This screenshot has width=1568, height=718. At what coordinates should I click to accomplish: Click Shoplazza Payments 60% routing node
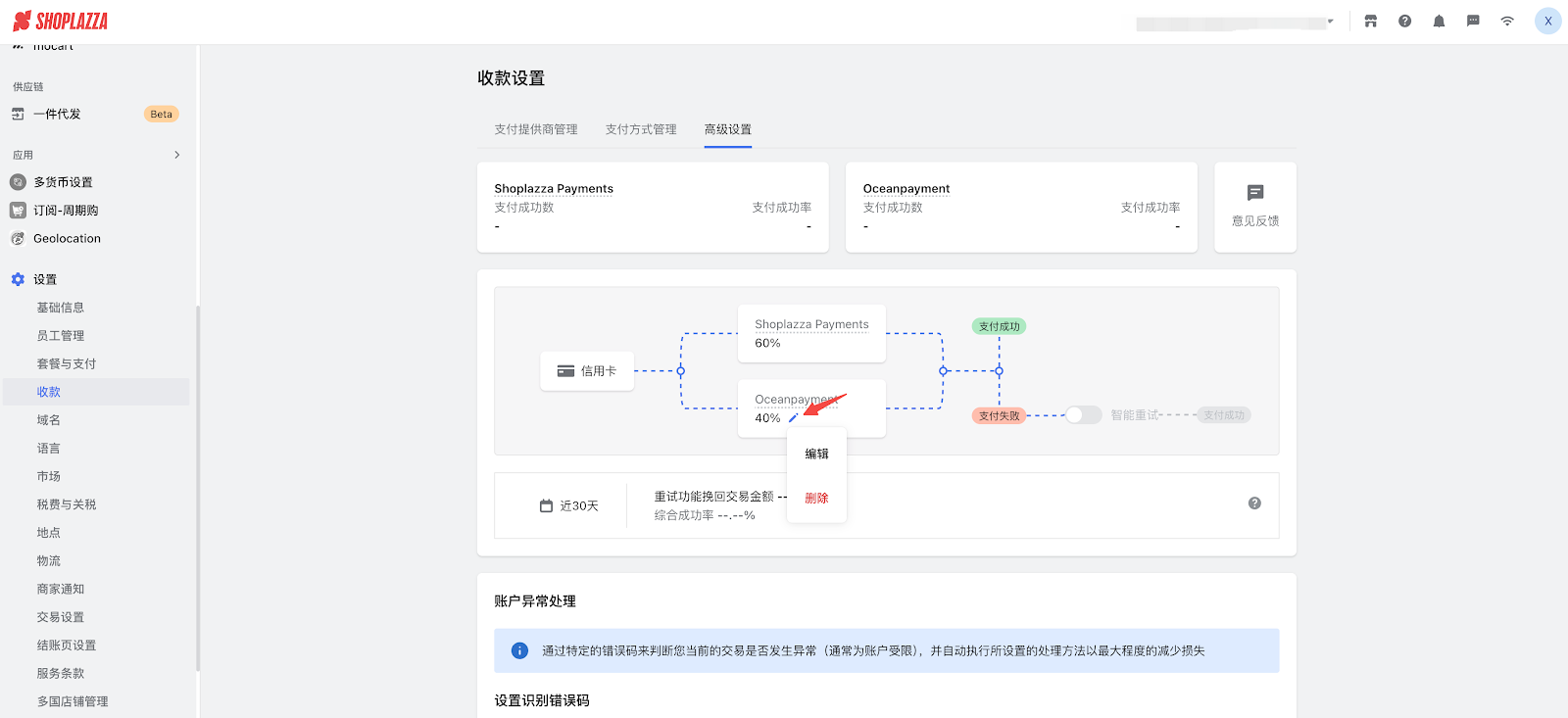[x=811, y=333]
